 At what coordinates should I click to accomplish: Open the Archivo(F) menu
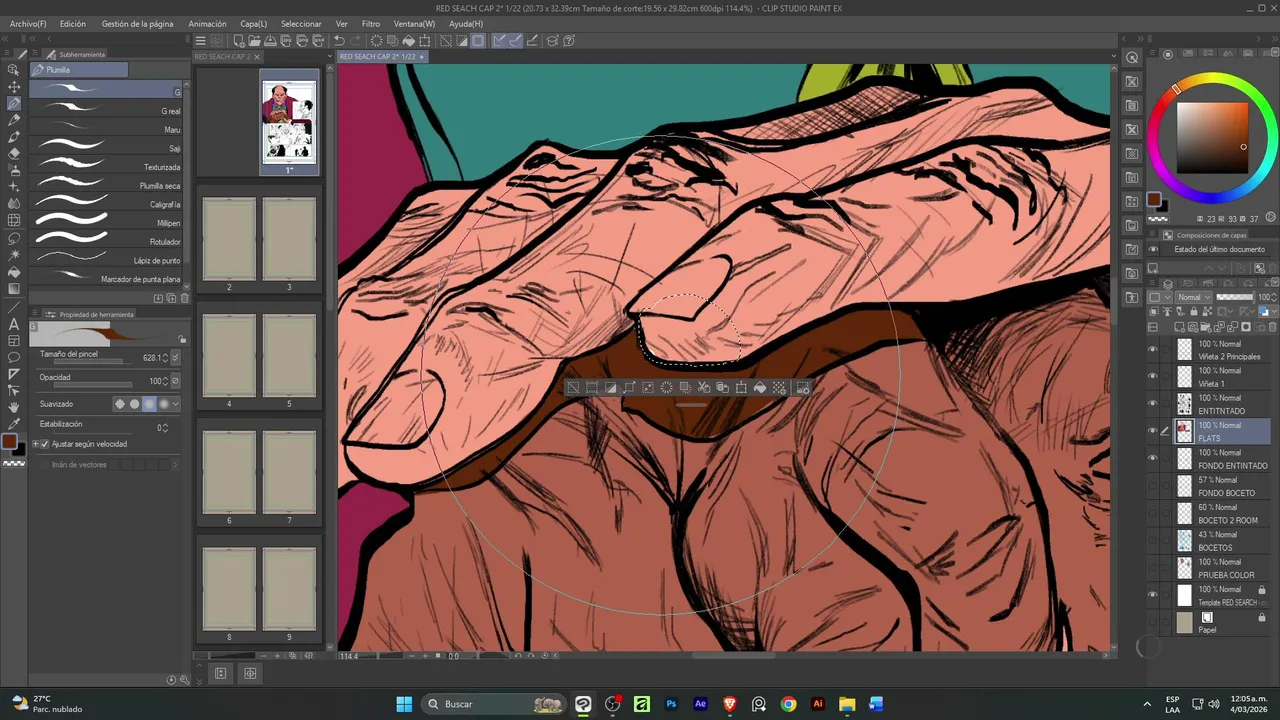point(28,23)
